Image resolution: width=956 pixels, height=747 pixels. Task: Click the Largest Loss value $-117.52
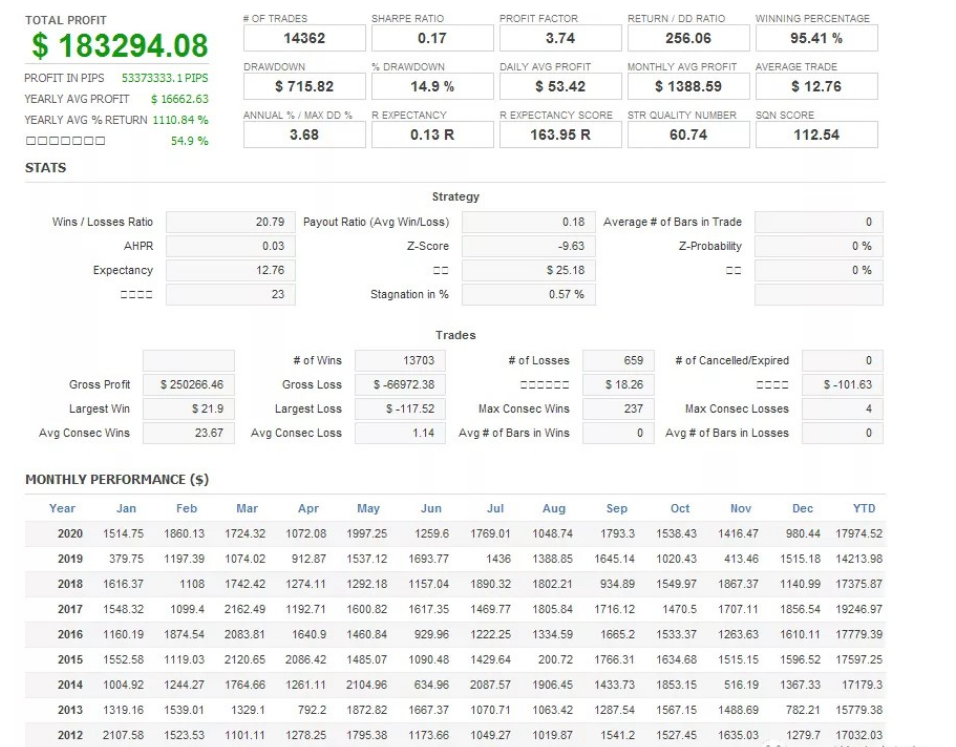pyautogui.click(x=400, y=409)
